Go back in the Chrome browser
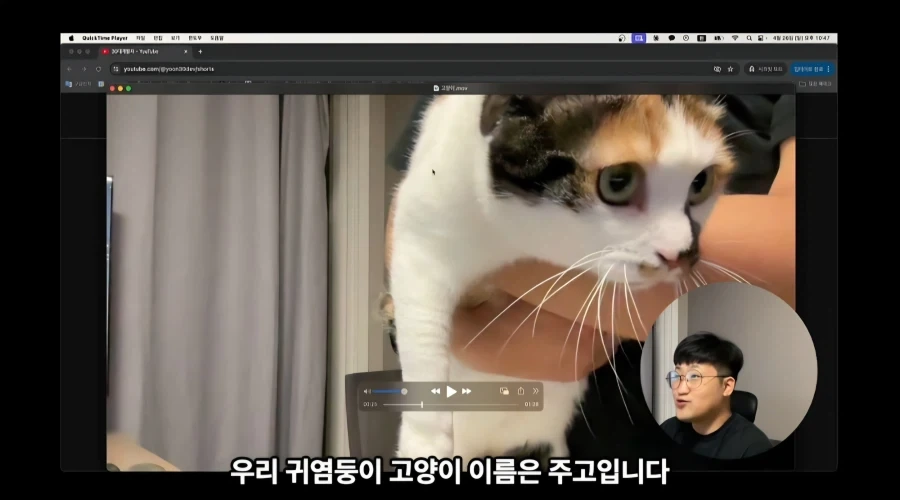900x500 pixels. [69, 69]
